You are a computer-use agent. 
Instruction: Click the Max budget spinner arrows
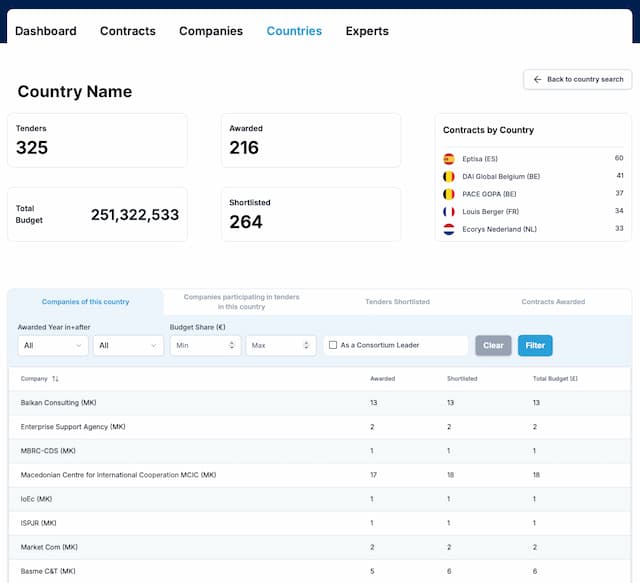click(306, 345)
